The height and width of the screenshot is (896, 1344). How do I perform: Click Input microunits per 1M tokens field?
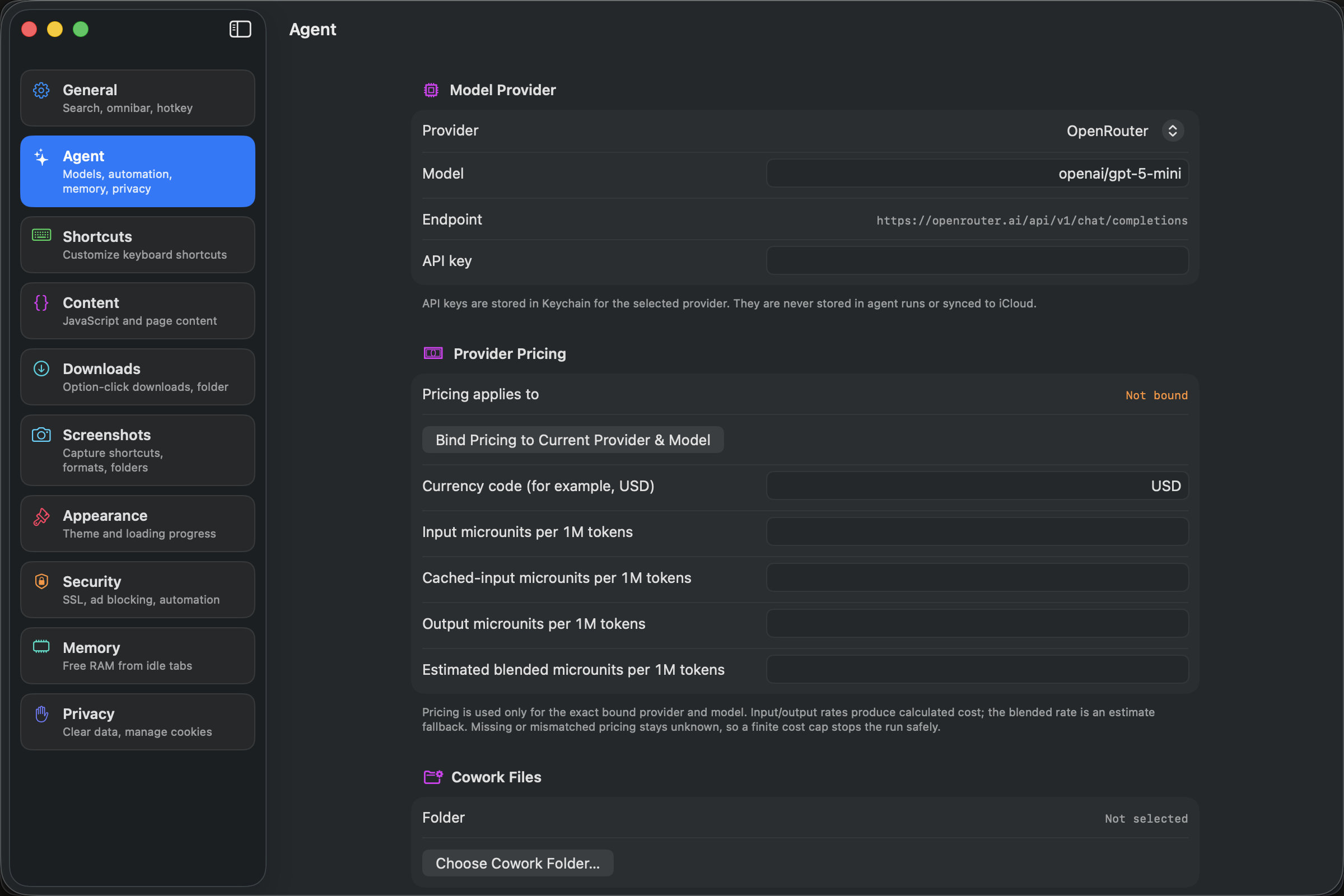click(977, 531)
